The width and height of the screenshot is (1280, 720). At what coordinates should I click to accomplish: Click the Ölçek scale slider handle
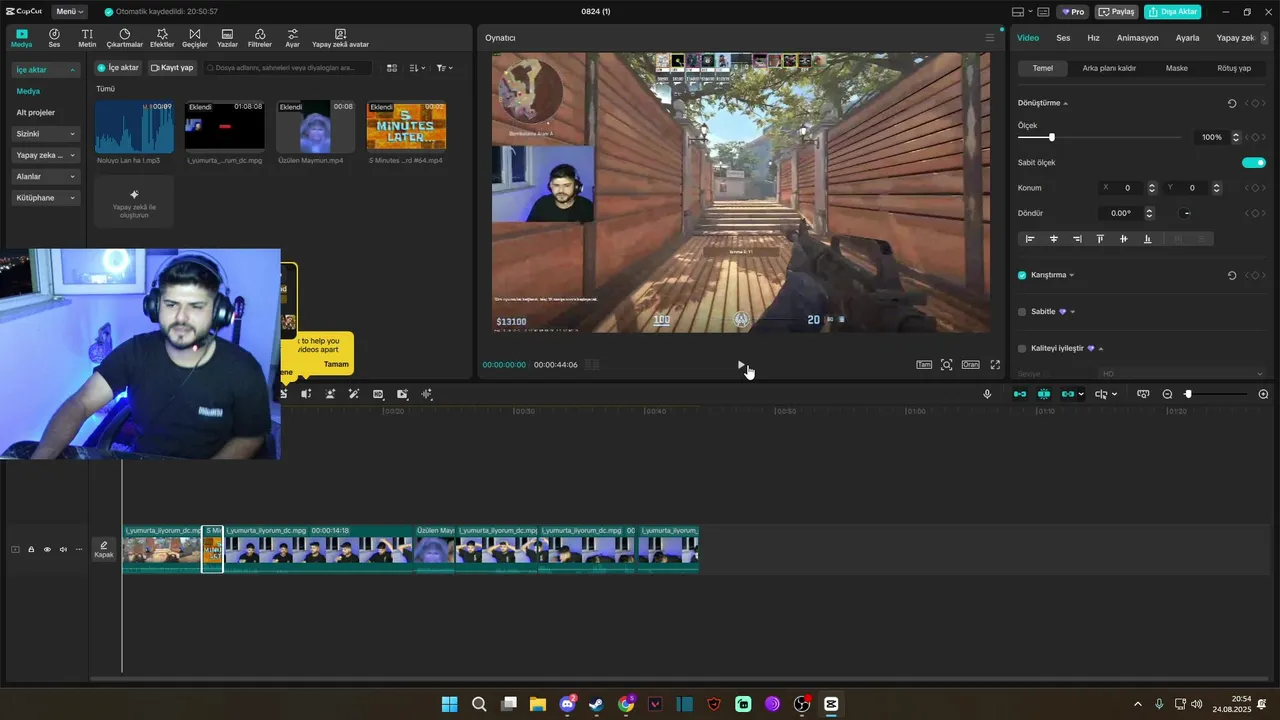point(1051,137)
